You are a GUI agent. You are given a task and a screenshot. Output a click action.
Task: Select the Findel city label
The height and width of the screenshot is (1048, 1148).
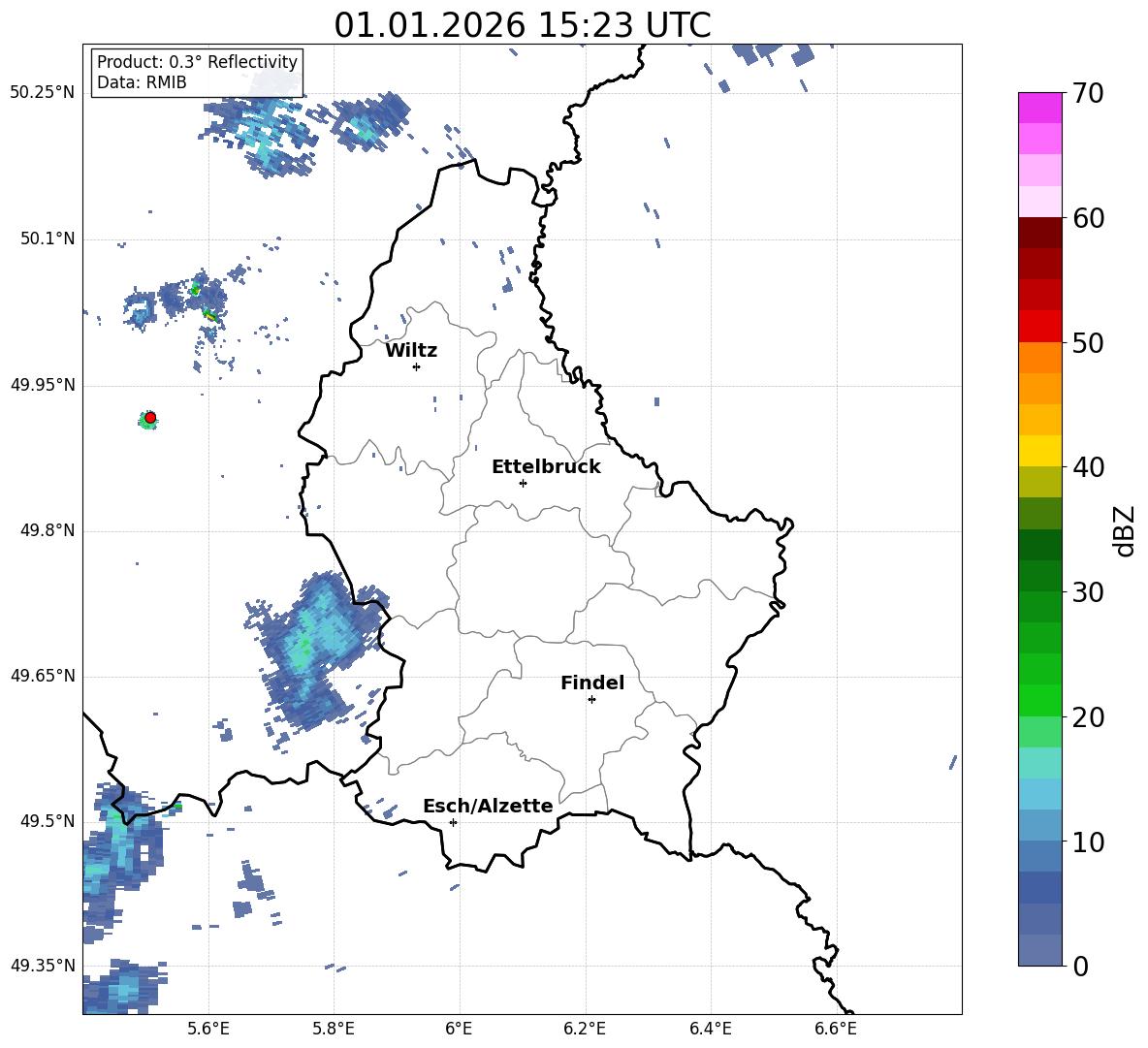pos(592,683)
